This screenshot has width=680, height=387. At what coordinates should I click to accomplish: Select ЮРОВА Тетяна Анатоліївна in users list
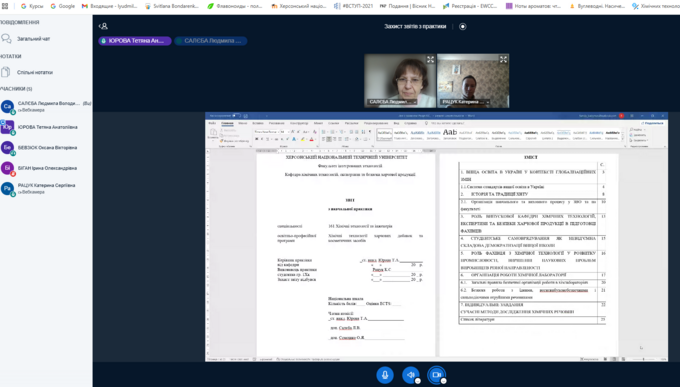[x=46, y=127]
